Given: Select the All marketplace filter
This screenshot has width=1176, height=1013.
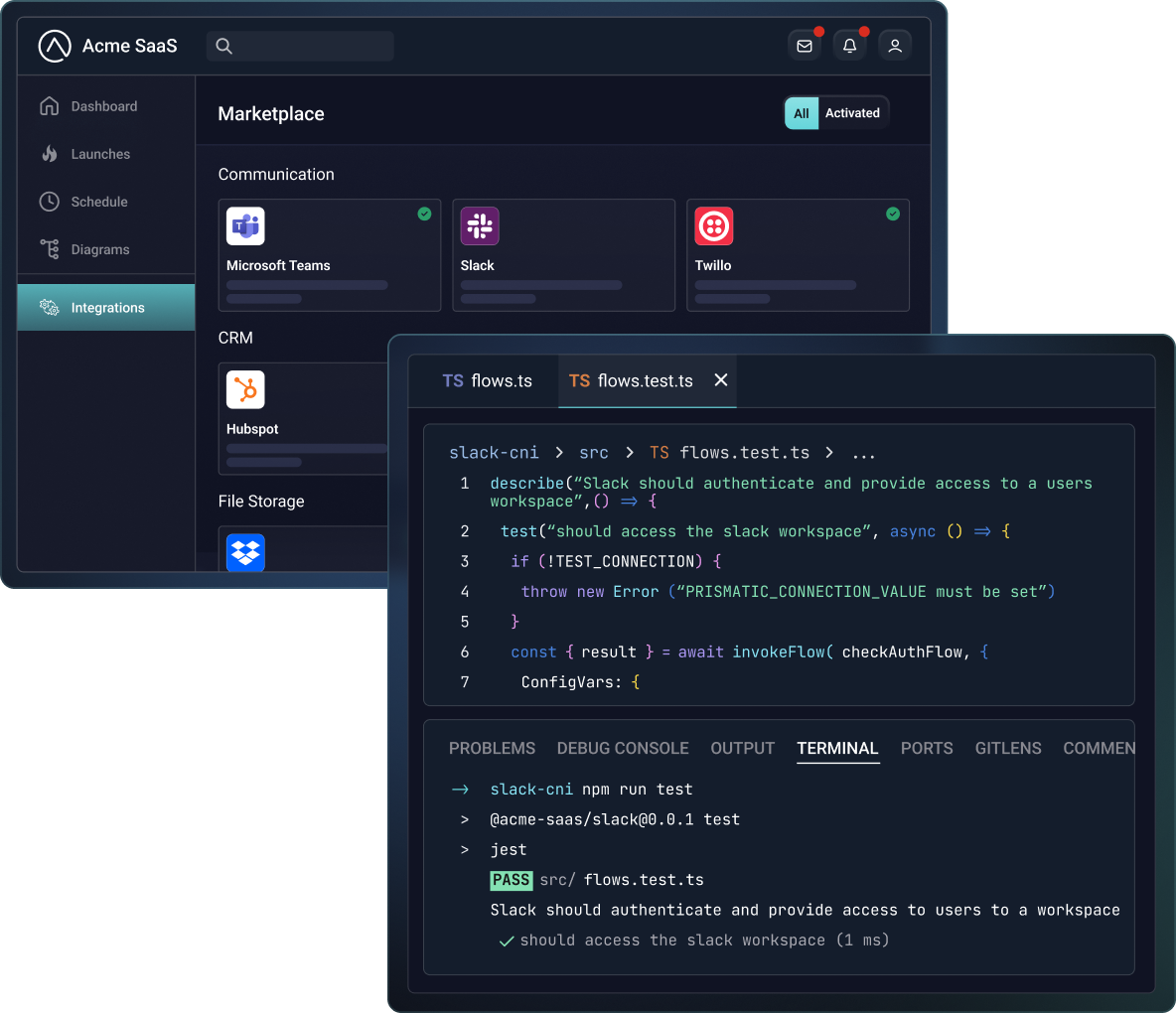Looking at the screenshot, I should [801, 113].
